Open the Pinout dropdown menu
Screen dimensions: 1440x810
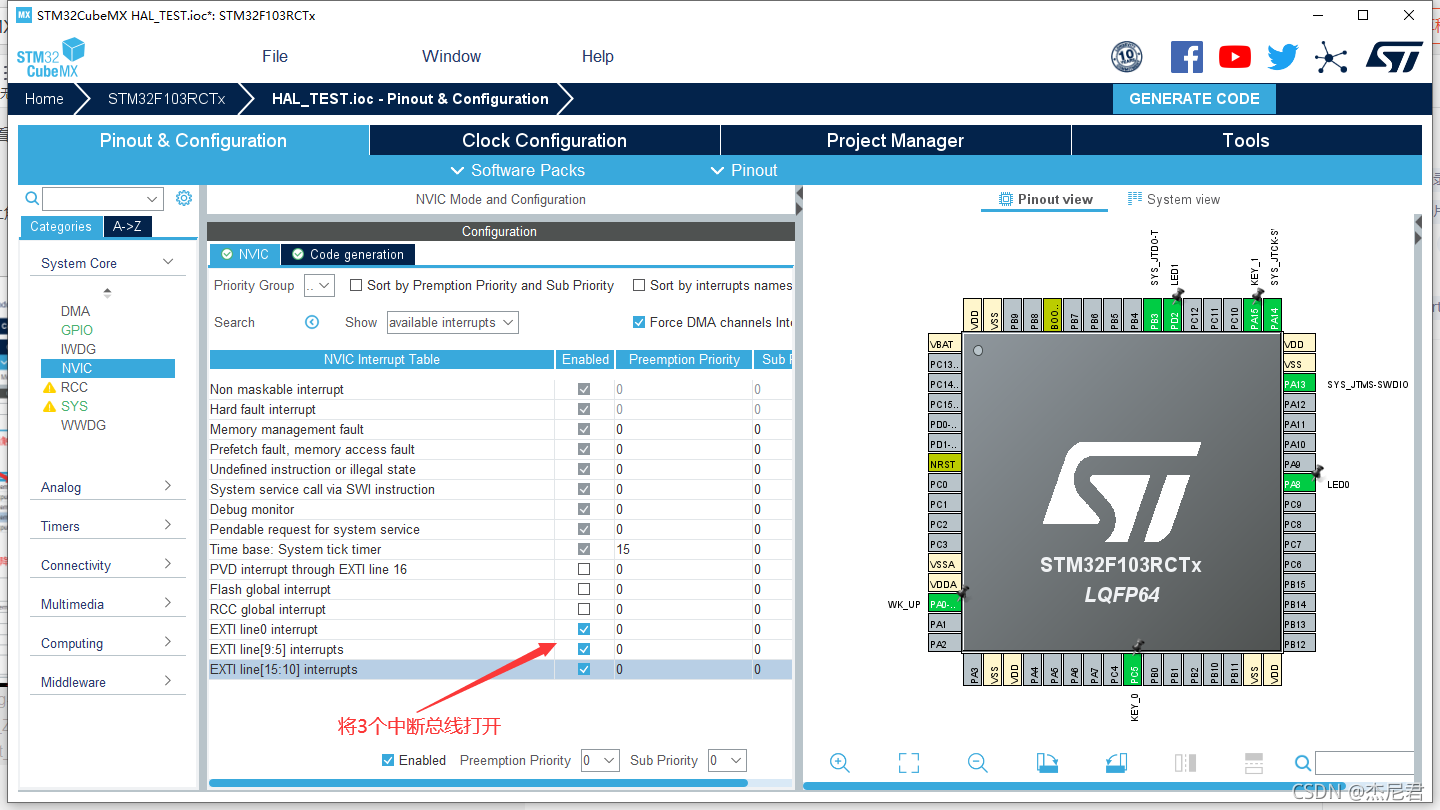pos(744,170)
